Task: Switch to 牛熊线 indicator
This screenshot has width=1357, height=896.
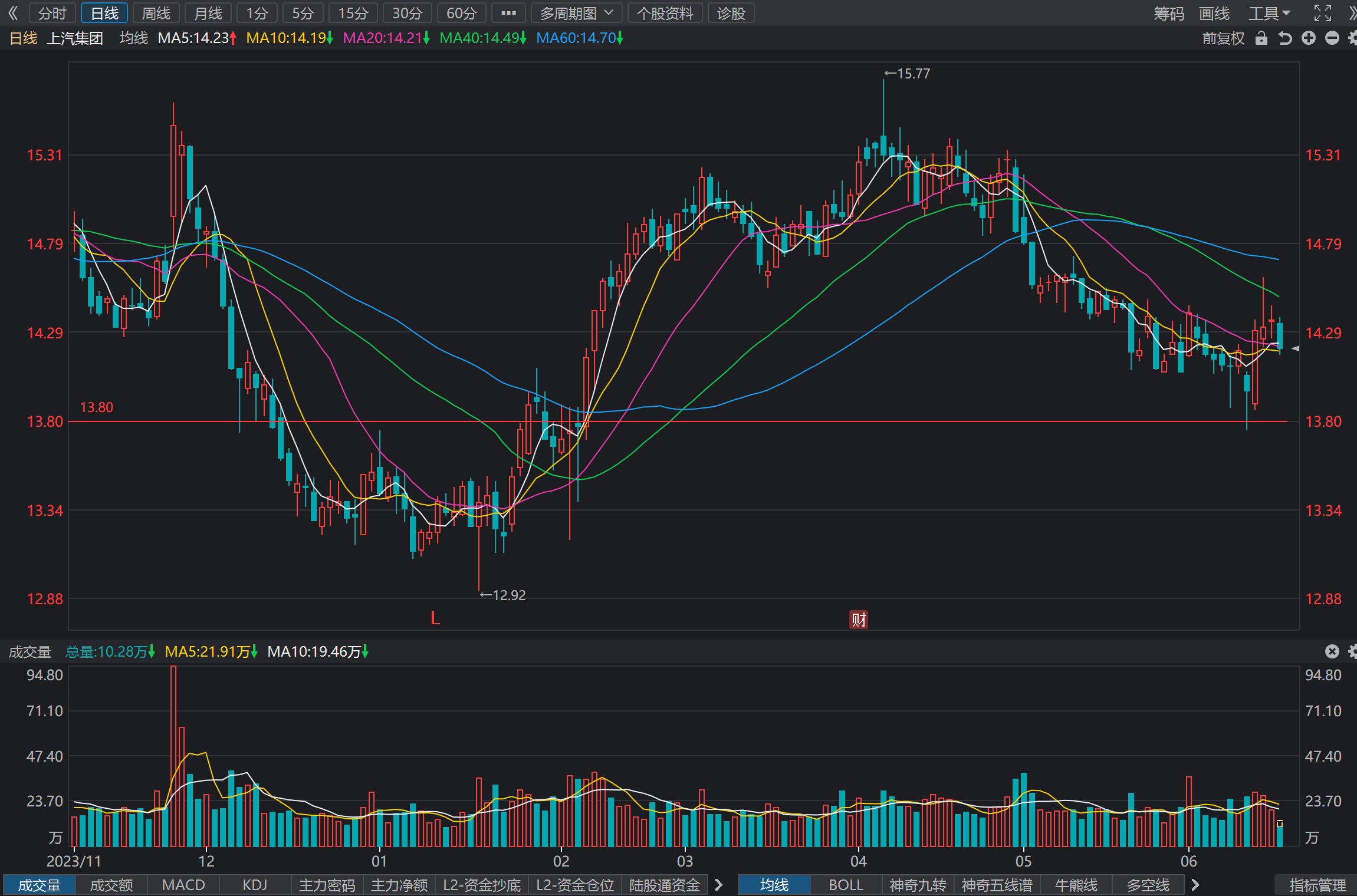Action: [1076, 885]
